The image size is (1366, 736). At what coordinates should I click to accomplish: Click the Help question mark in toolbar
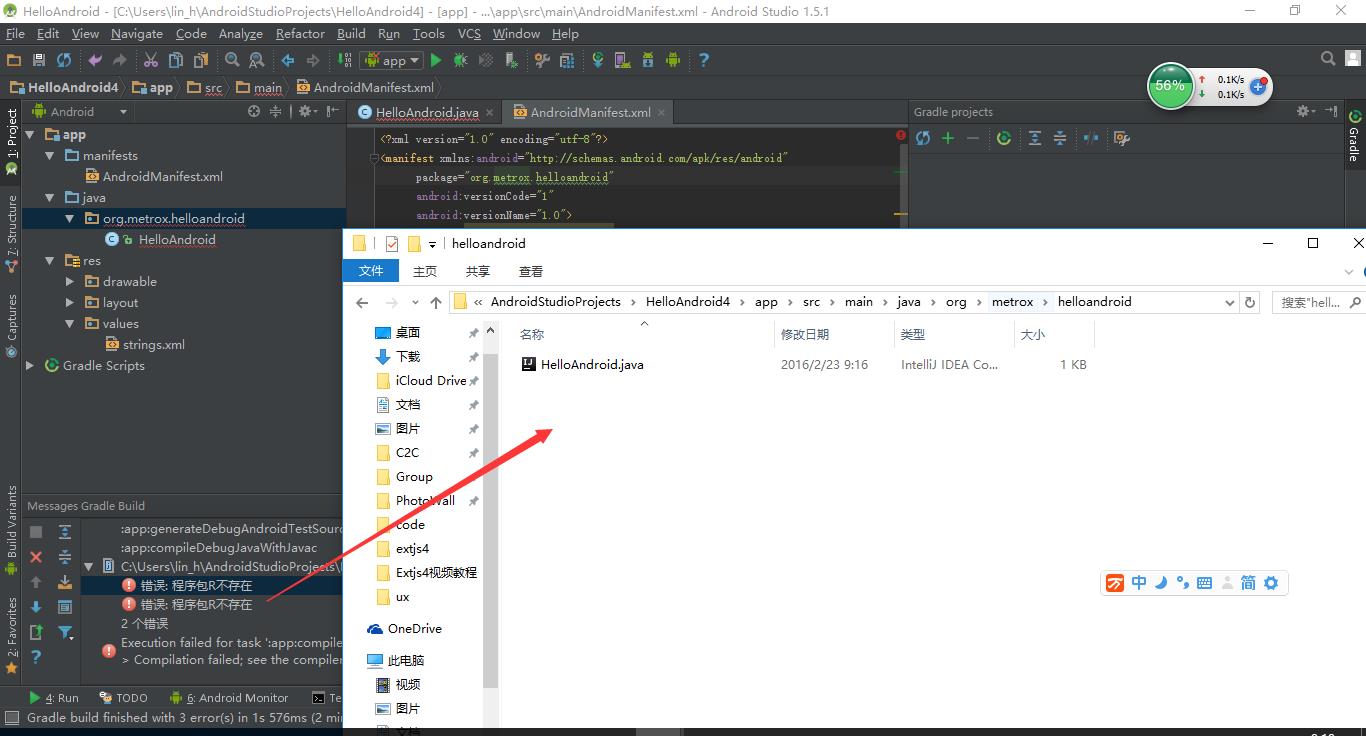tap(704, 60)
